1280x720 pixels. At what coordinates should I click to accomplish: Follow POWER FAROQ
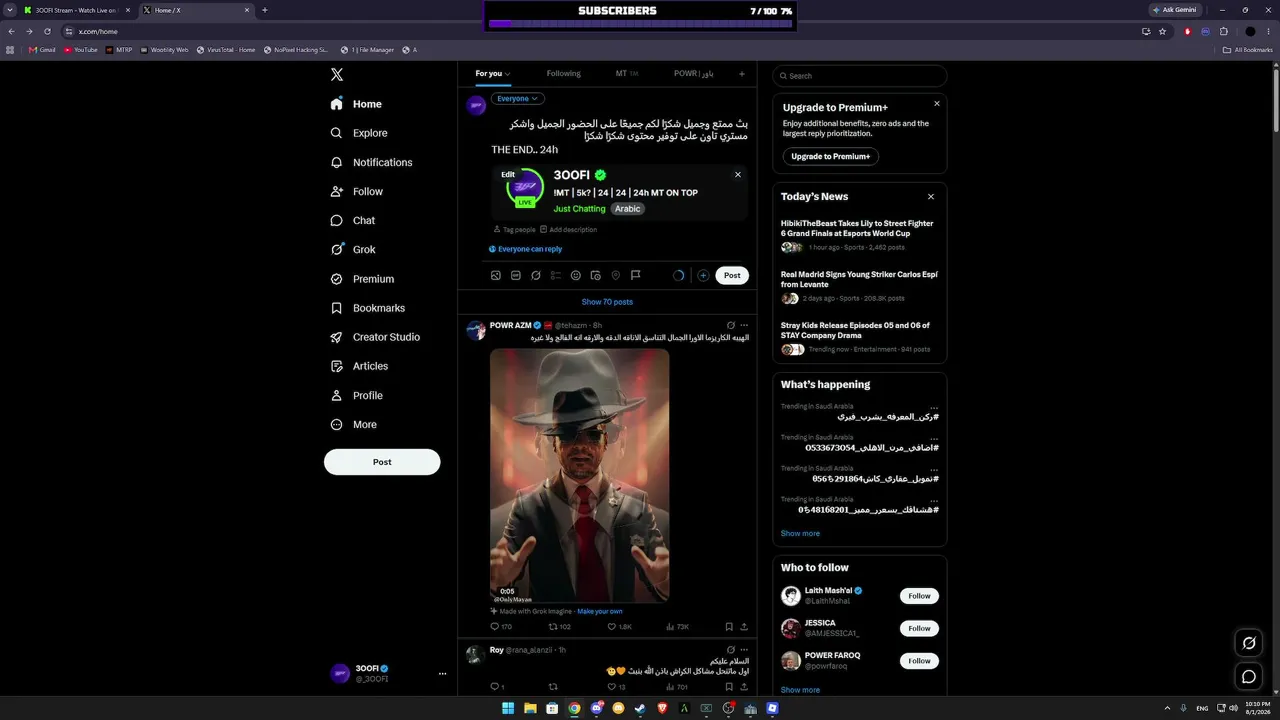tap(919, 661)
